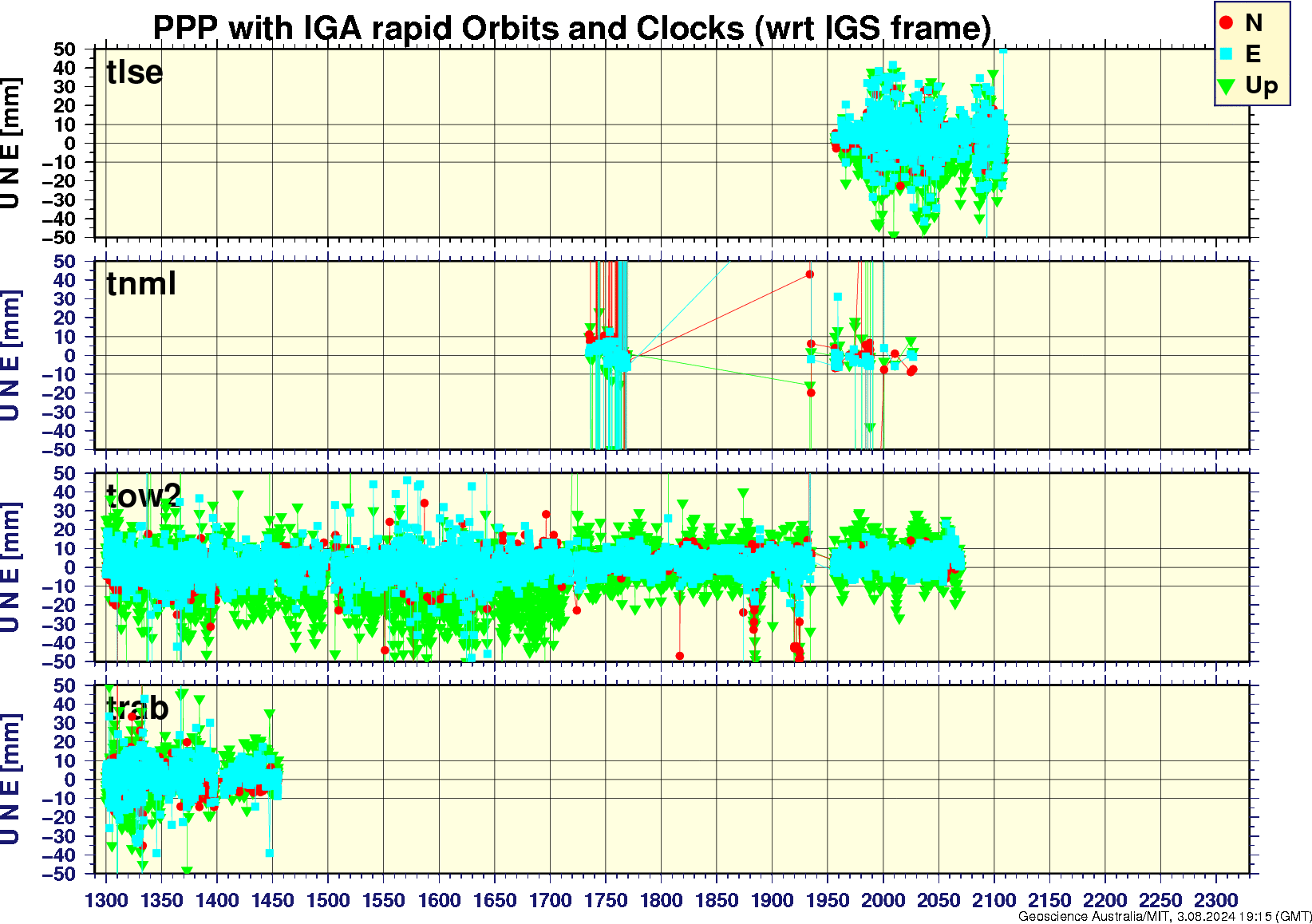Click the Geoscience Australia/MIT credit text

point(1164,917)
